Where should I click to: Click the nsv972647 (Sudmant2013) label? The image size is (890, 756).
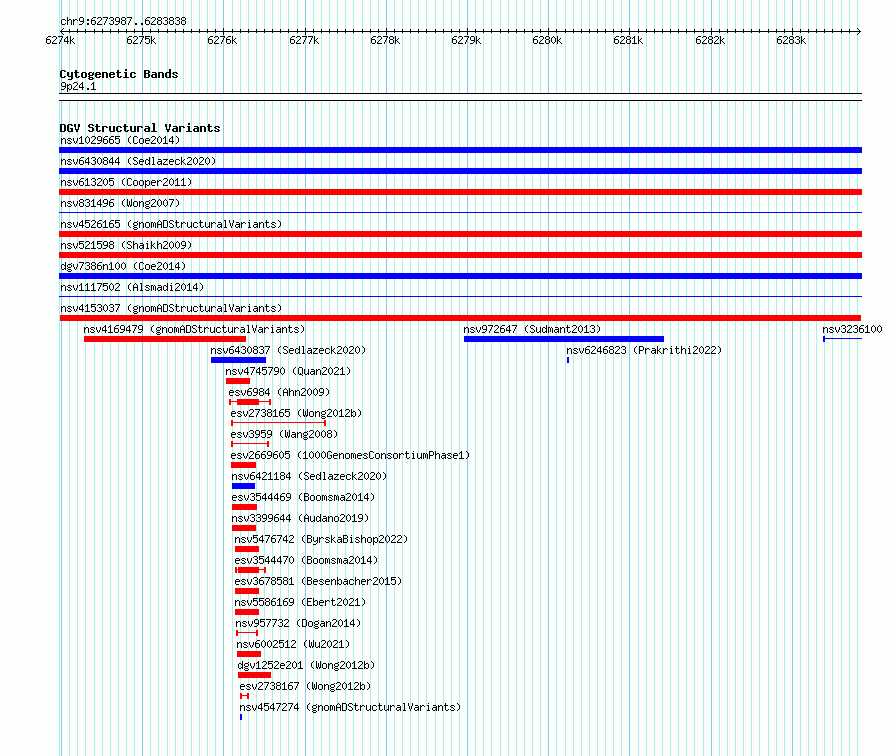(532, 329)
